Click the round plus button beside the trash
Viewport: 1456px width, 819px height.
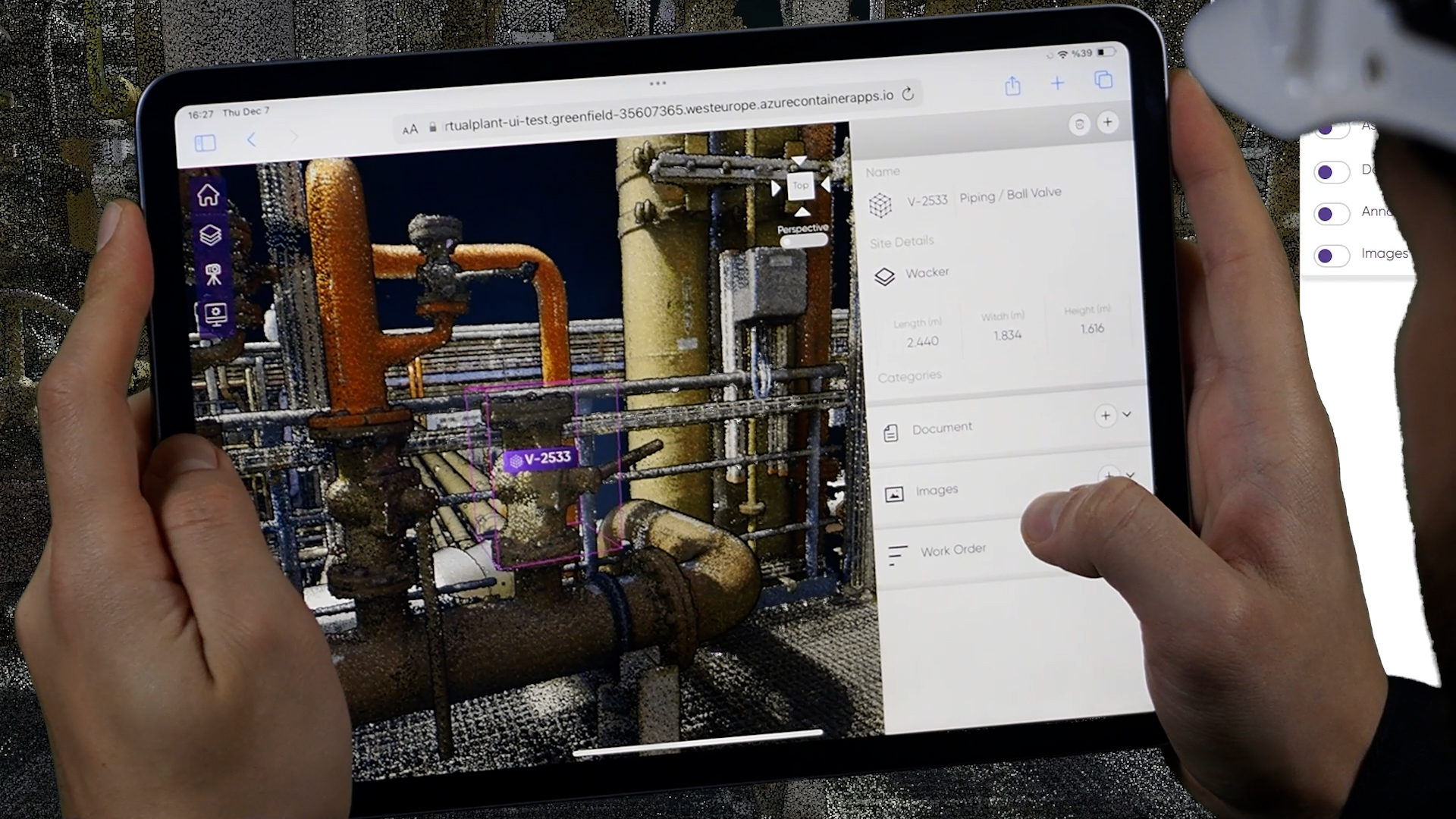tap(1108, 122)
